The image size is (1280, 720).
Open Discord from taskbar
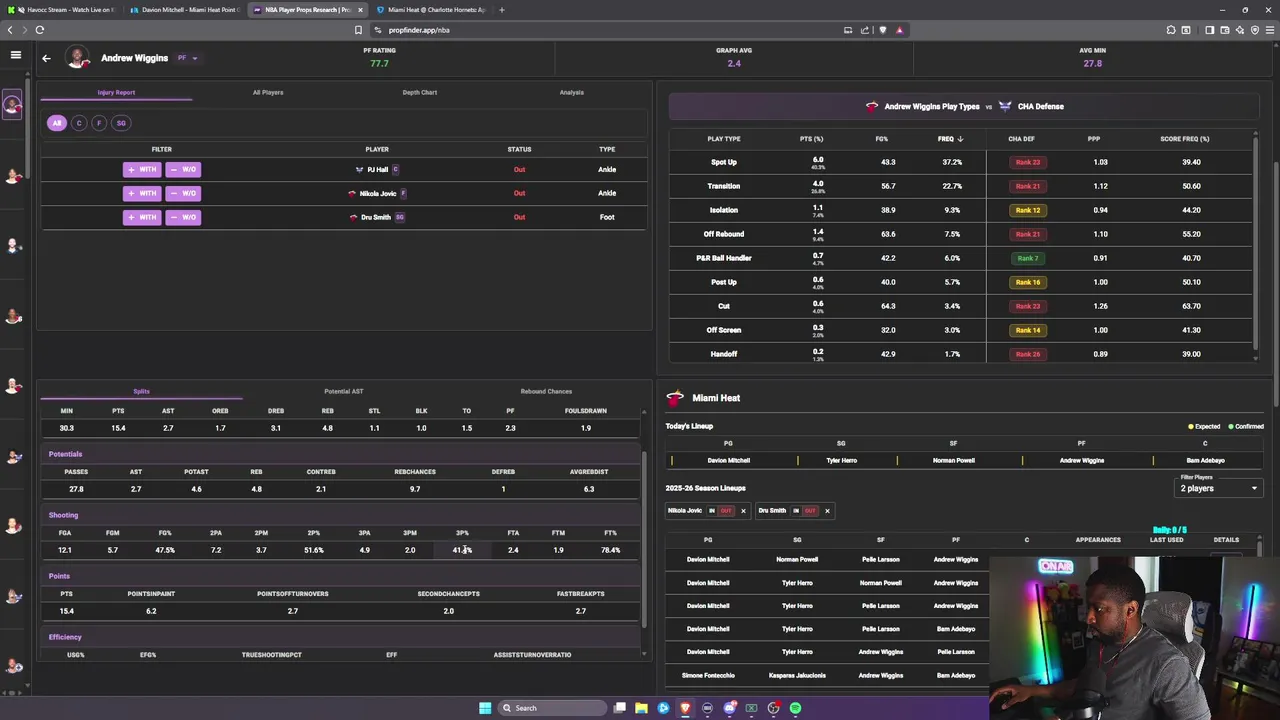pos(730,708)
